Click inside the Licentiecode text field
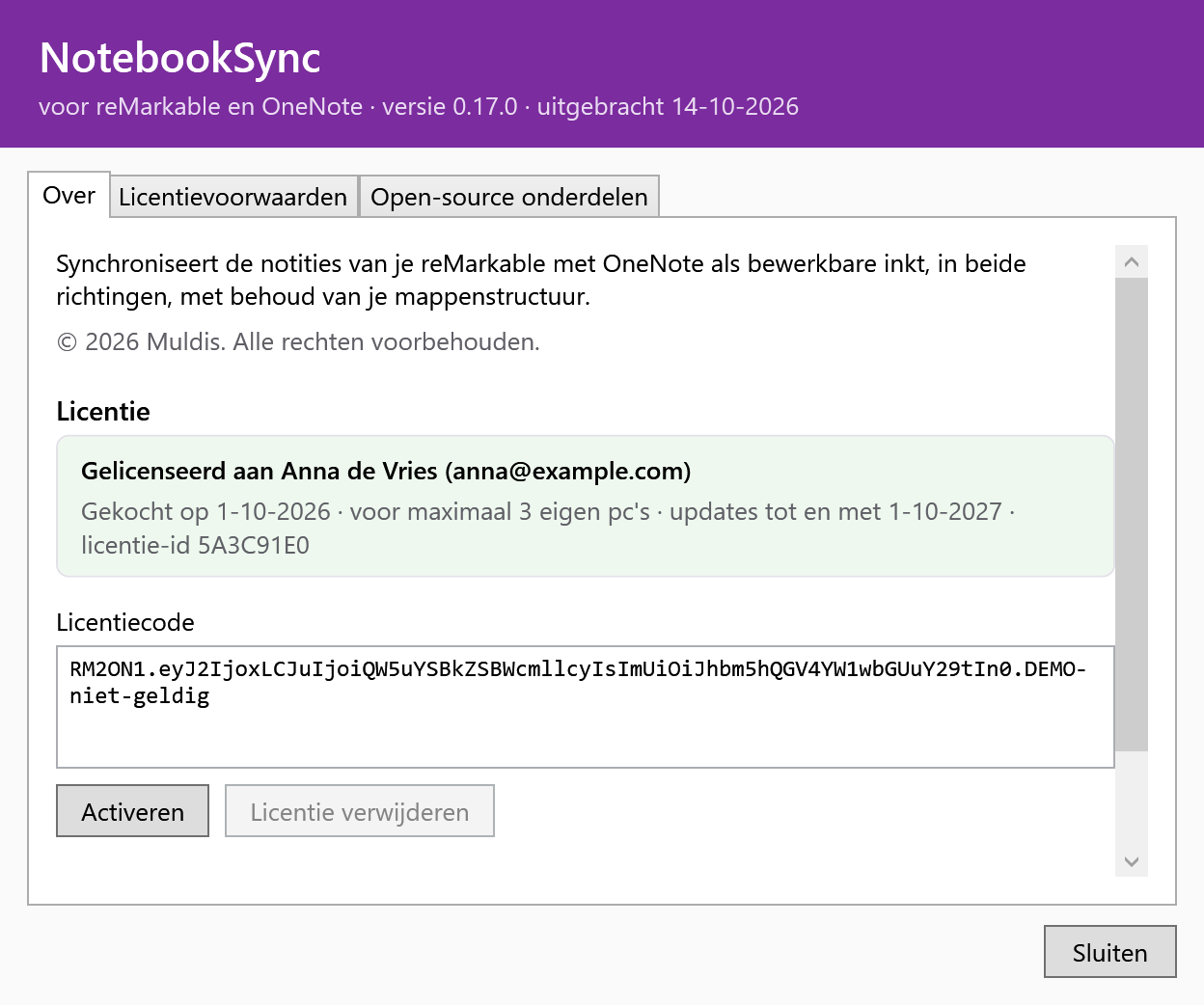 tap(586, 707)
